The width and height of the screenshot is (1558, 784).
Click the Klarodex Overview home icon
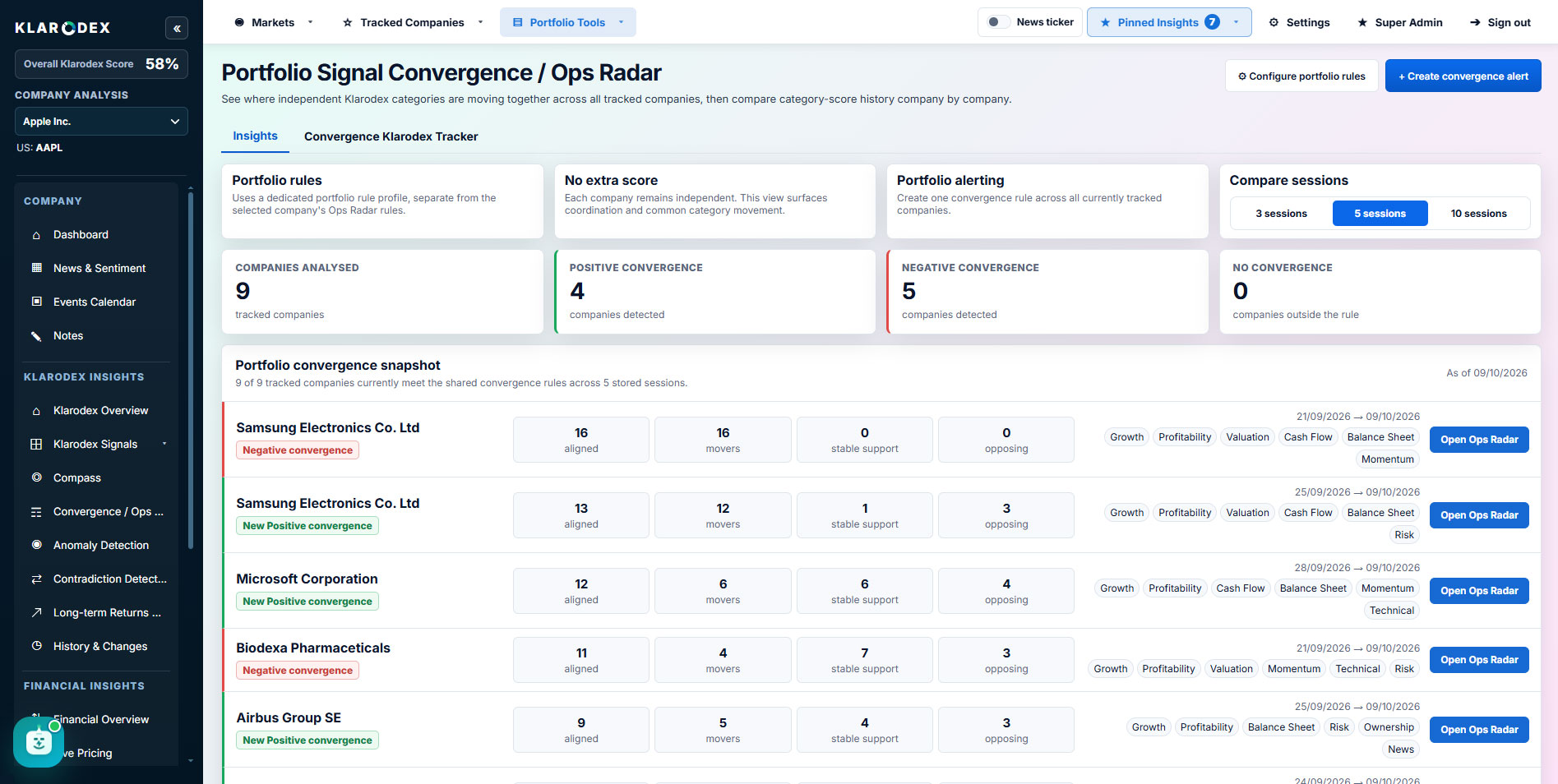36,411
